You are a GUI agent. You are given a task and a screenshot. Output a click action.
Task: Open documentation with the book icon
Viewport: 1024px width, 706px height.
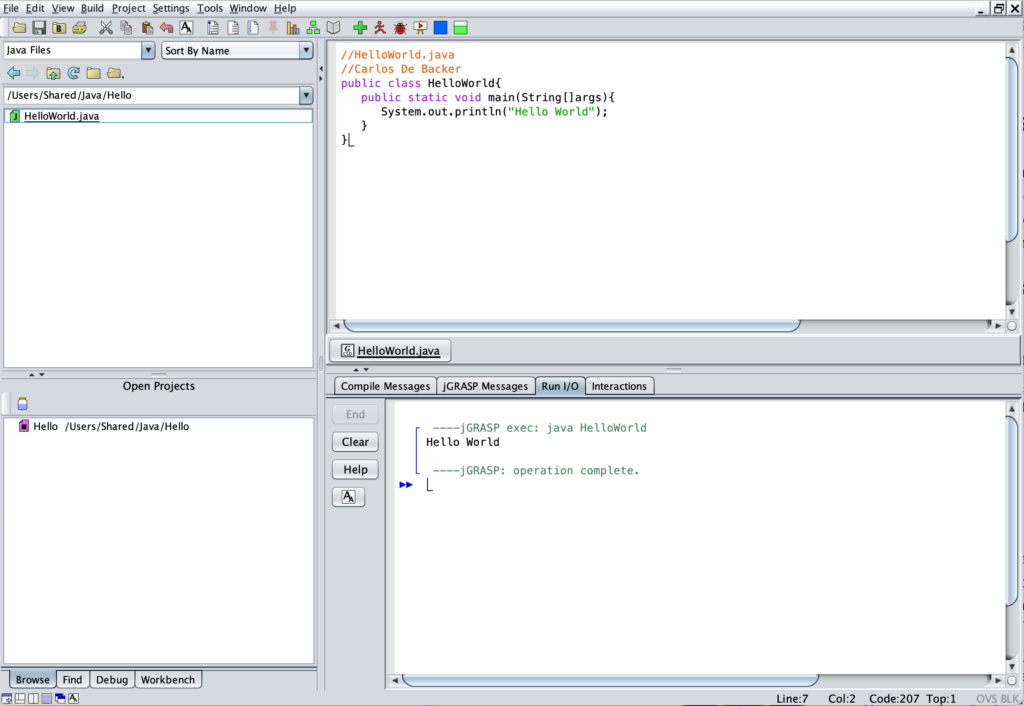tap(334, 28)
